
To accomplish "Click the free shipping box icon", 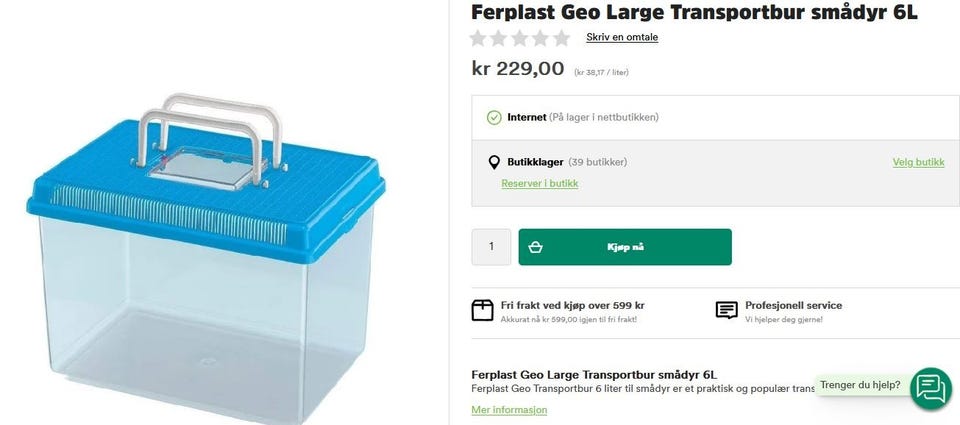I will click(x=483, y=310).
